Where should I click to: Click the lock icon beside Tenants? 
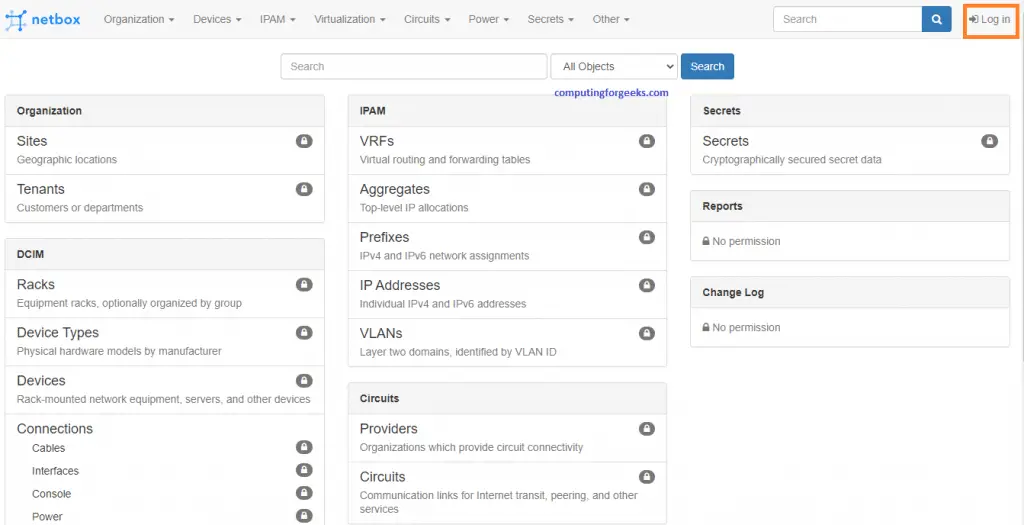304,189
